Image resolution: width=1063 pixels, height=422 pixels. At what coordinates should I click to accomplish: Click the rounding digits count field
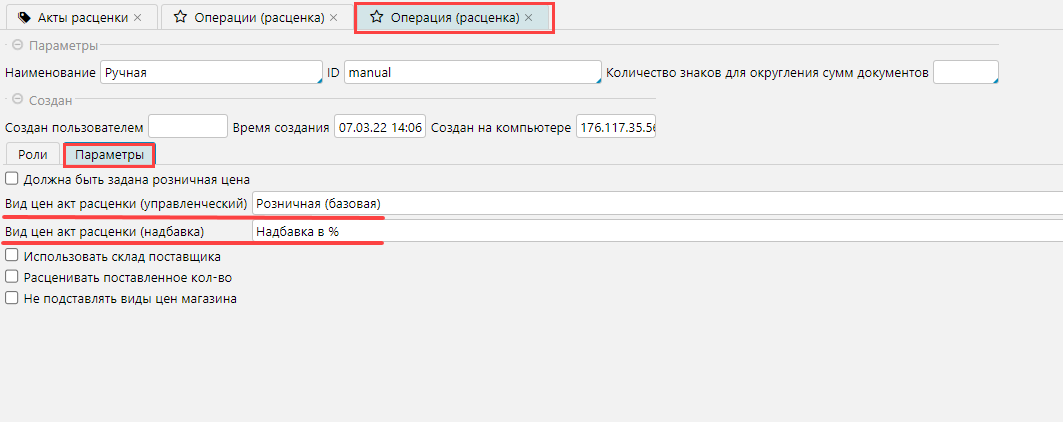pos(965,72)
